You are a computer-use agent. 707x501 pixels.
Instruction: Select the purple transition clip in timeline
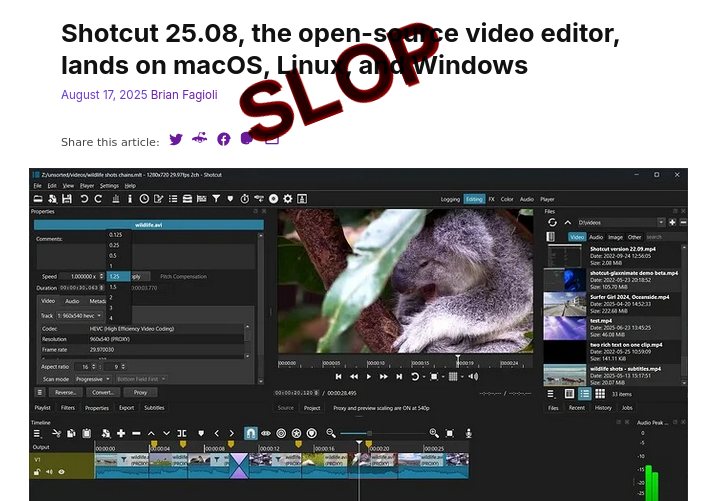(239, 466)
